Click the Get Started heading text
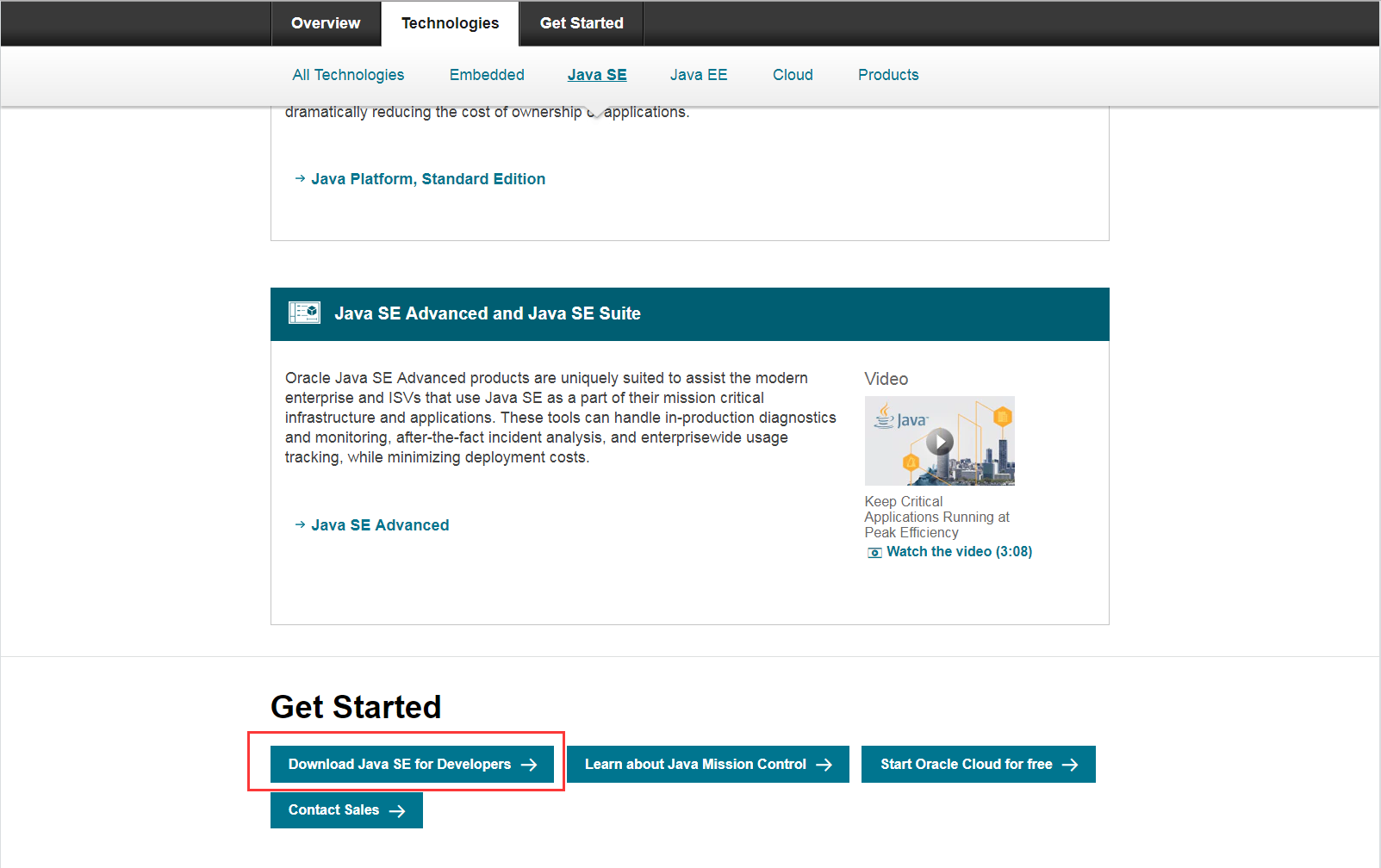1381x868 pixels. coord(356,707)
